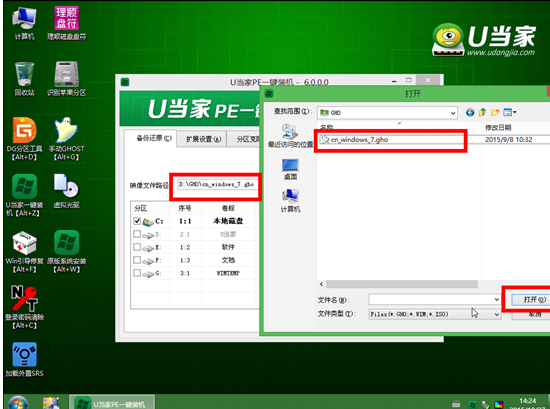Launch 加载外置SRS desktop icon

tap(24, 360)
